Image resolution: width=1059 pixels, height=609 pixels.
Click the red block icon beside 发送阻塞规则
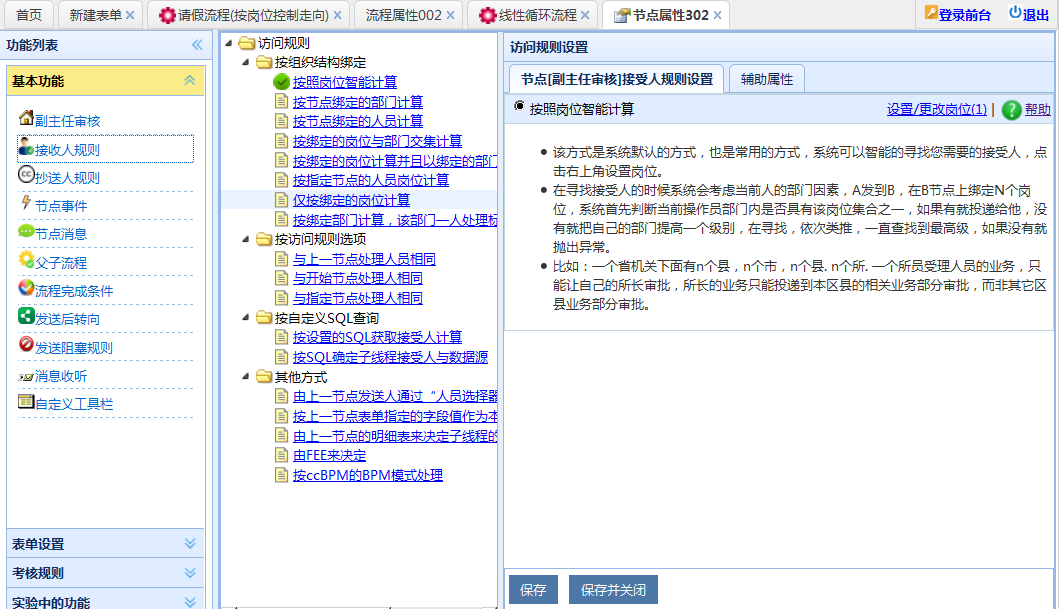[26, 344]
